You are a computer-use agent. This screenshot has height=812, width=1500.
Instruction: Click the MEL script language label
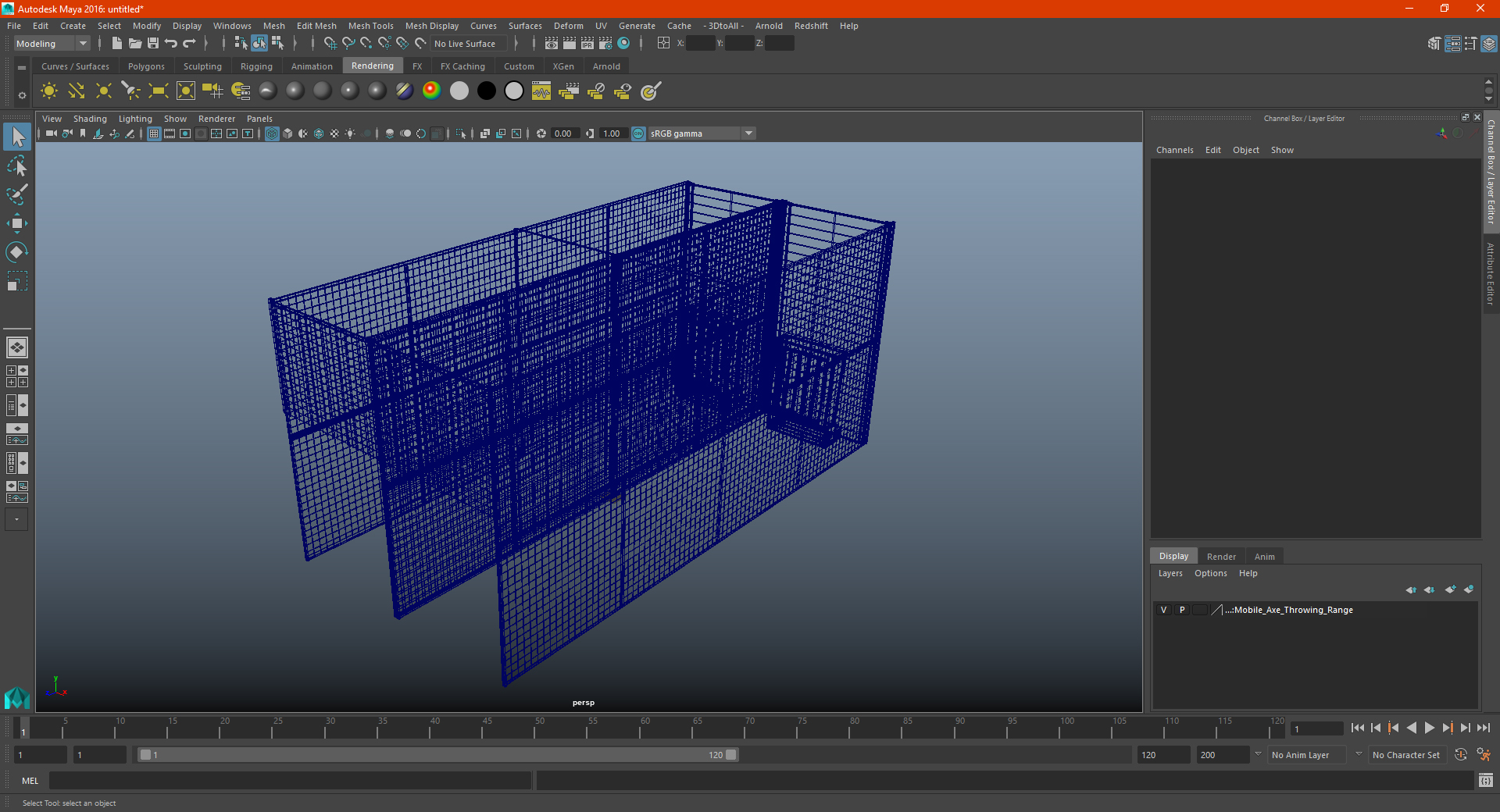30,781
